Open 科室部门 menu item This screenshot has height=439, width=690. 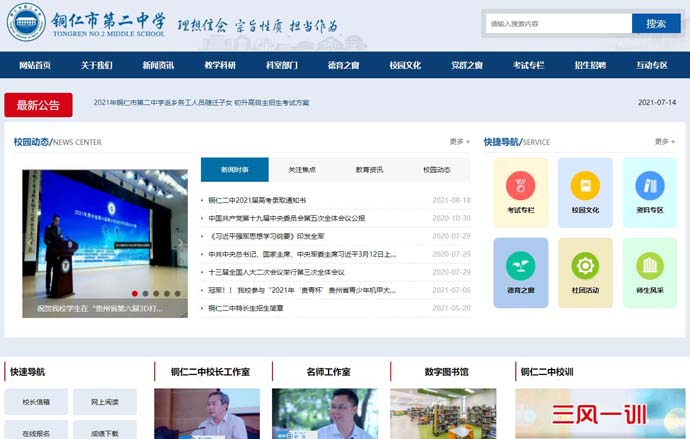click(x=282, y=65)
